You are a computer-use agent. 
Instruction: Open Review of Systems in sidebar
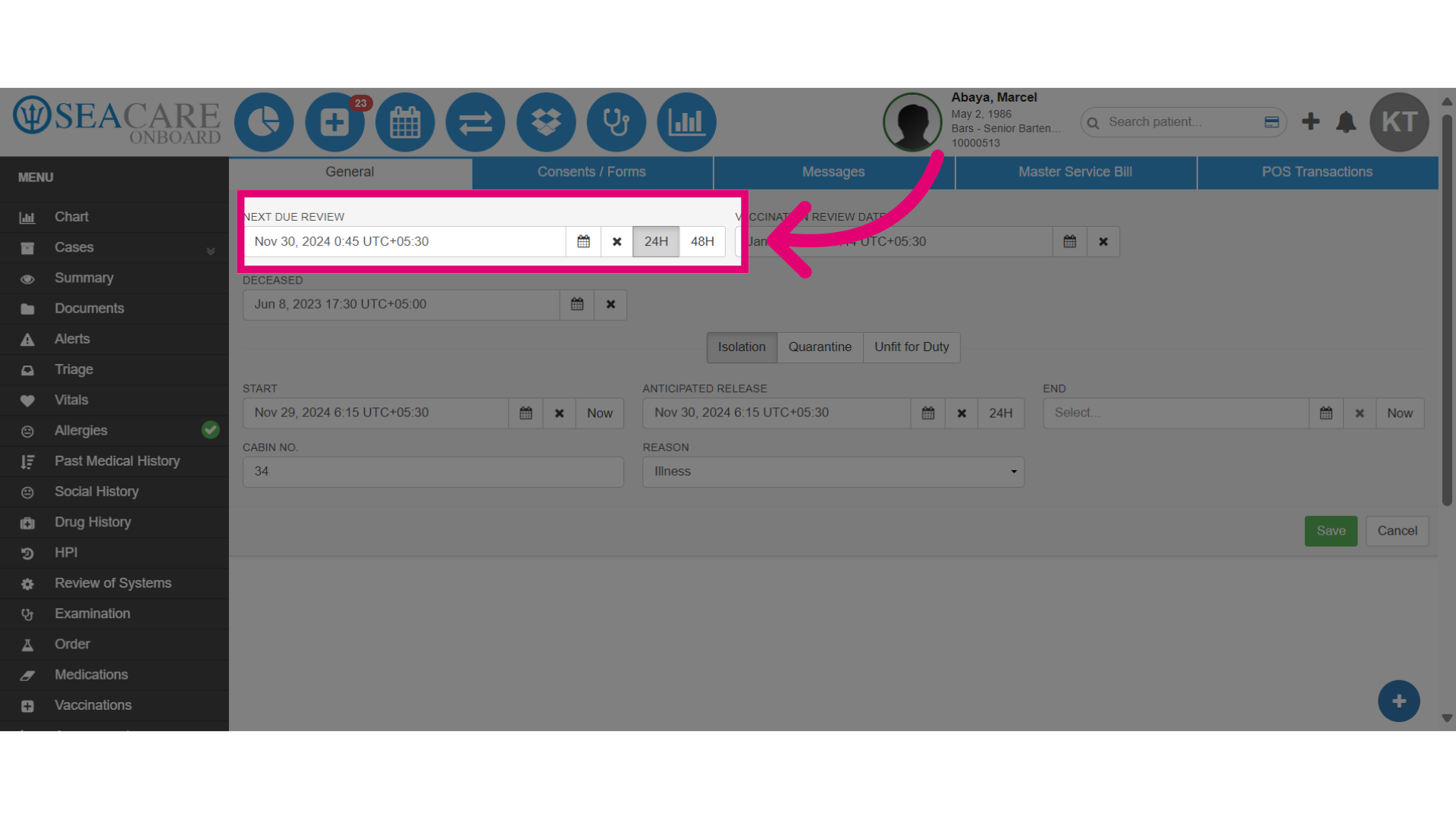(x=114, y=583)
